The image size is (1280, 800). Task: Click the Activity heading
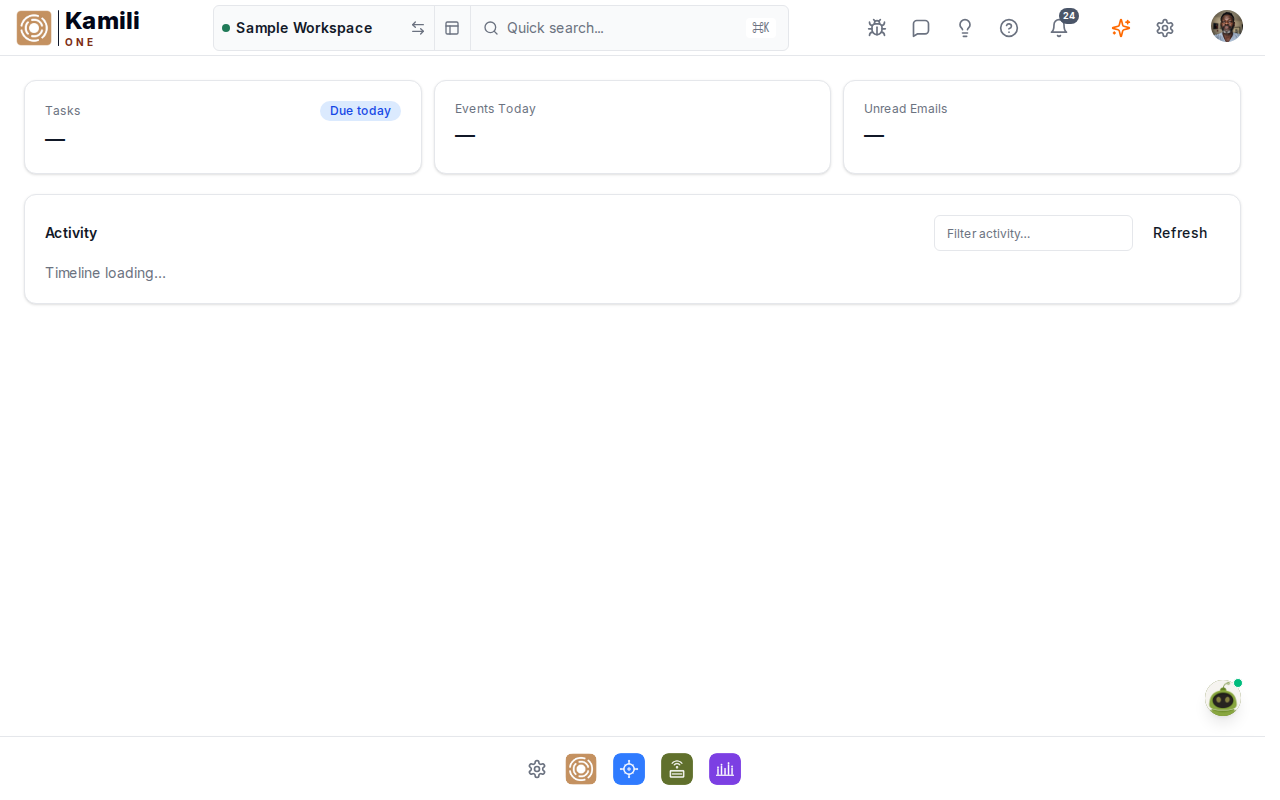71,233
